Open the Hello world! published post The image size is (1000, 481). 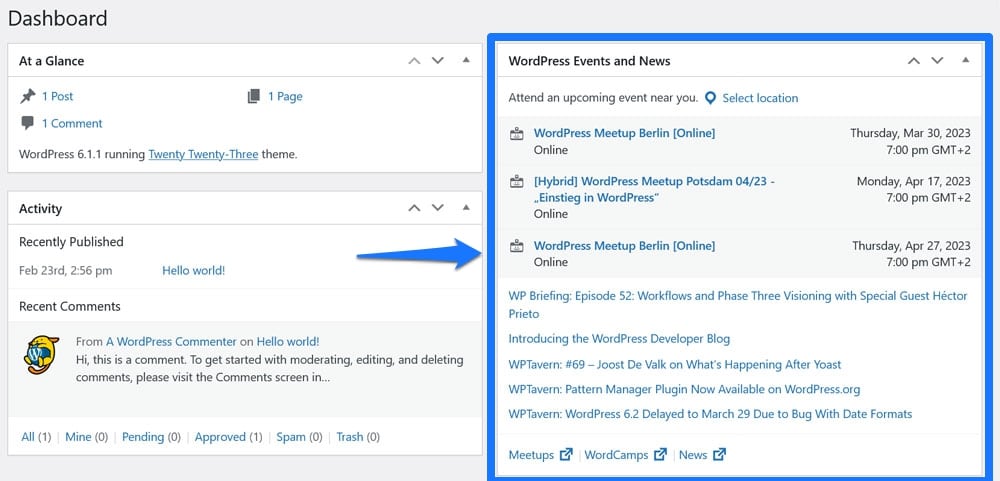193,270
